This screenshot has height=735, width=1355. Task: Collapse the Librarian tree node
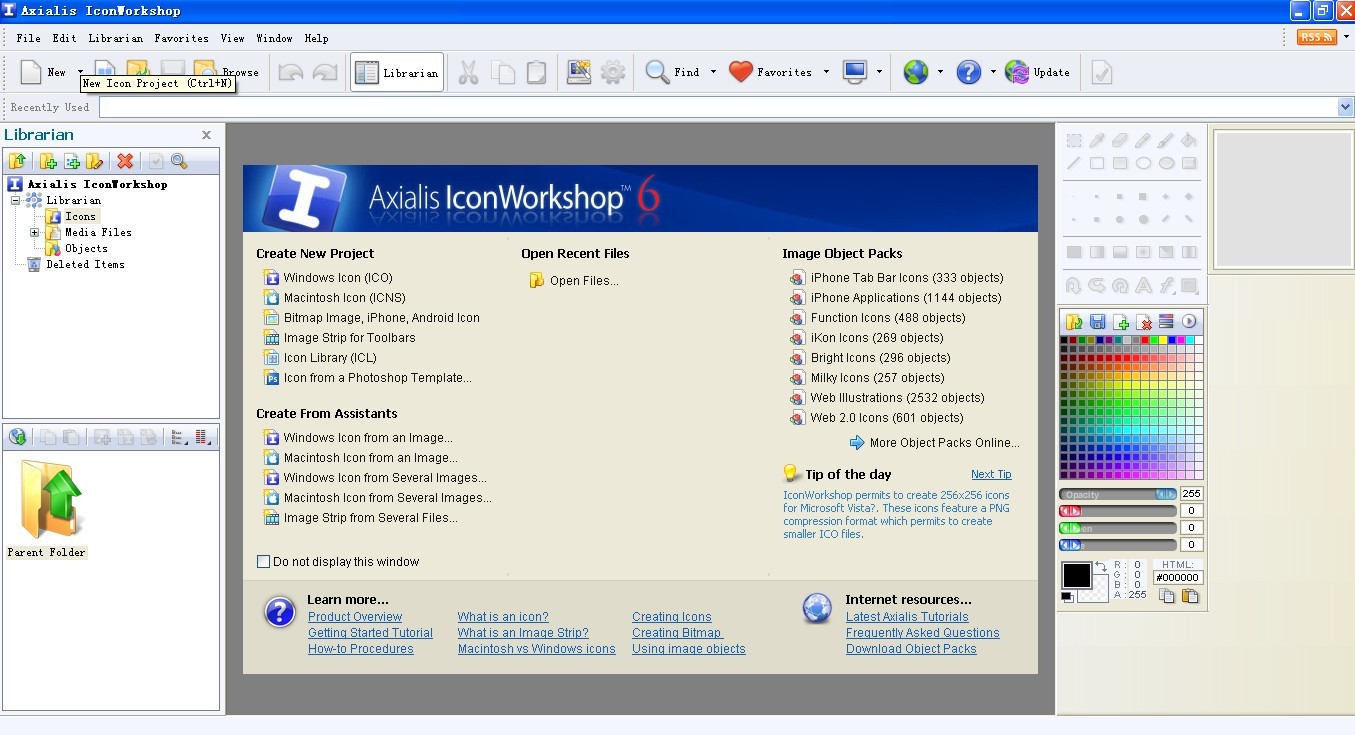16,201
